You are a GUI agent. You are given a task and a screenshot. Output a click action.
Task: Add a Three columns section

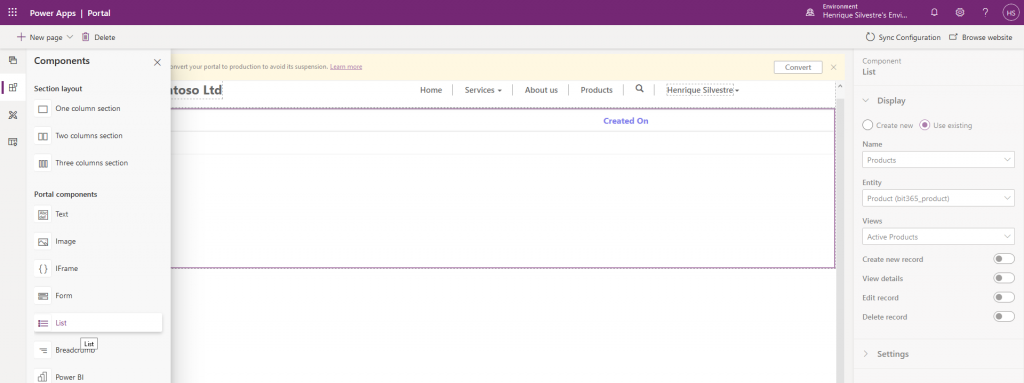(98, 163)
